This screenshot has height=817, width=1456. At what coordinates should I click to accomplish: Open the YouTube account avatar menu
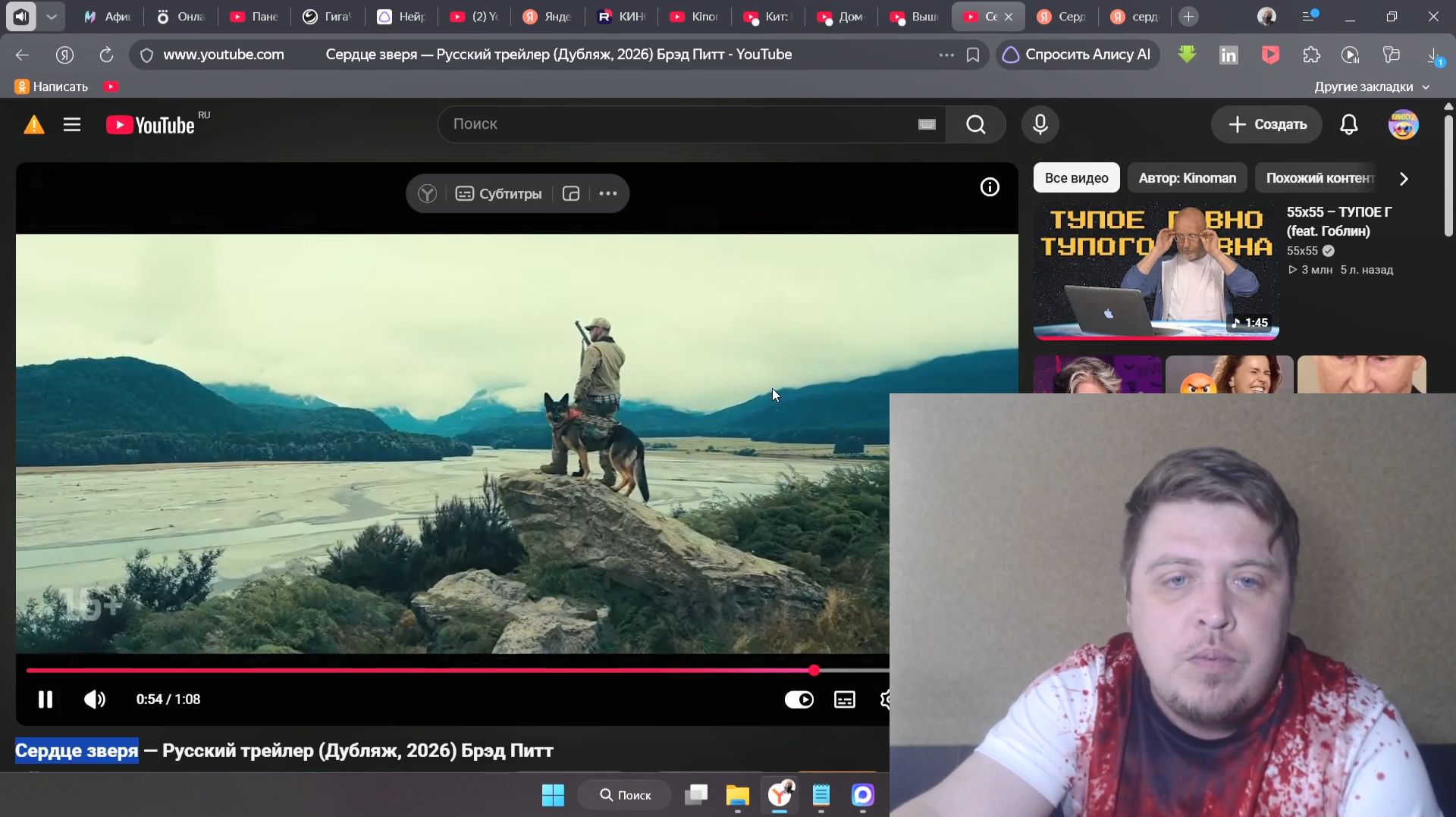coord(1403,124)
